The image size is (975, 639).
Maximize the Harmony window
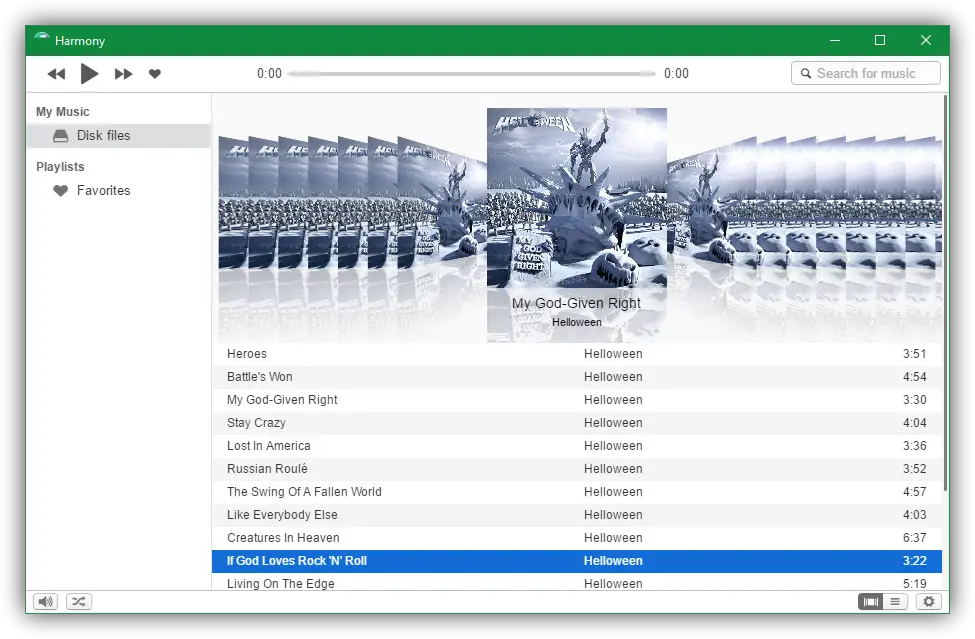coord(880,40)
